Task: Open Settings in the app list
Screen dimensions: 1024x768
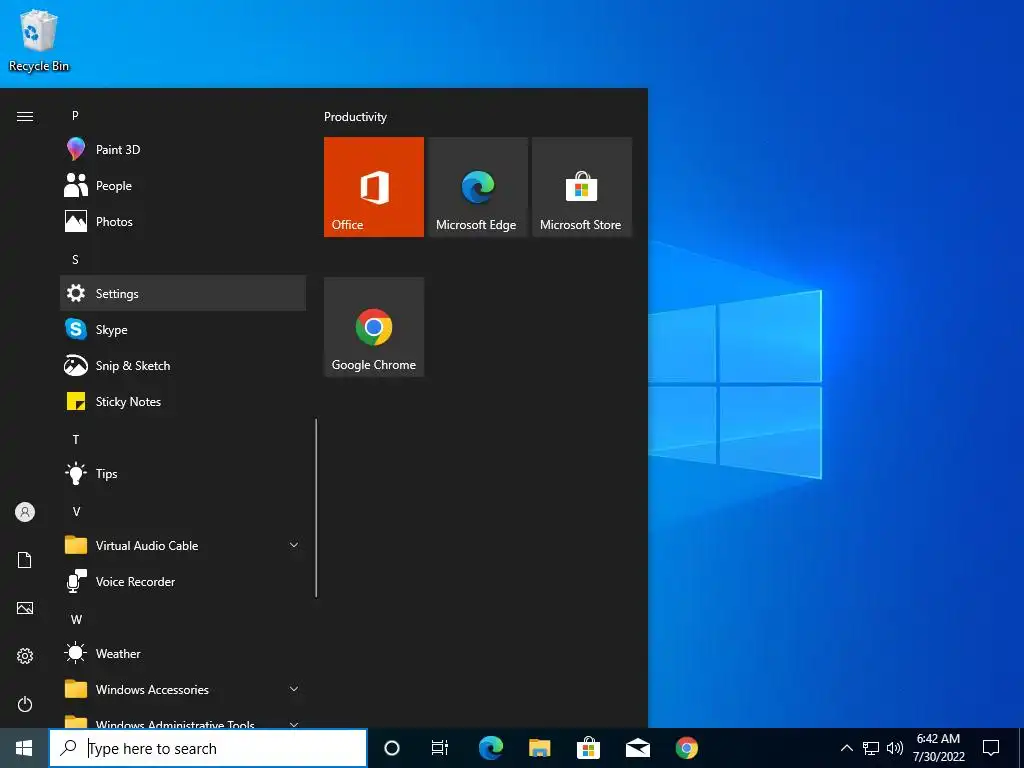Action: 183,293
